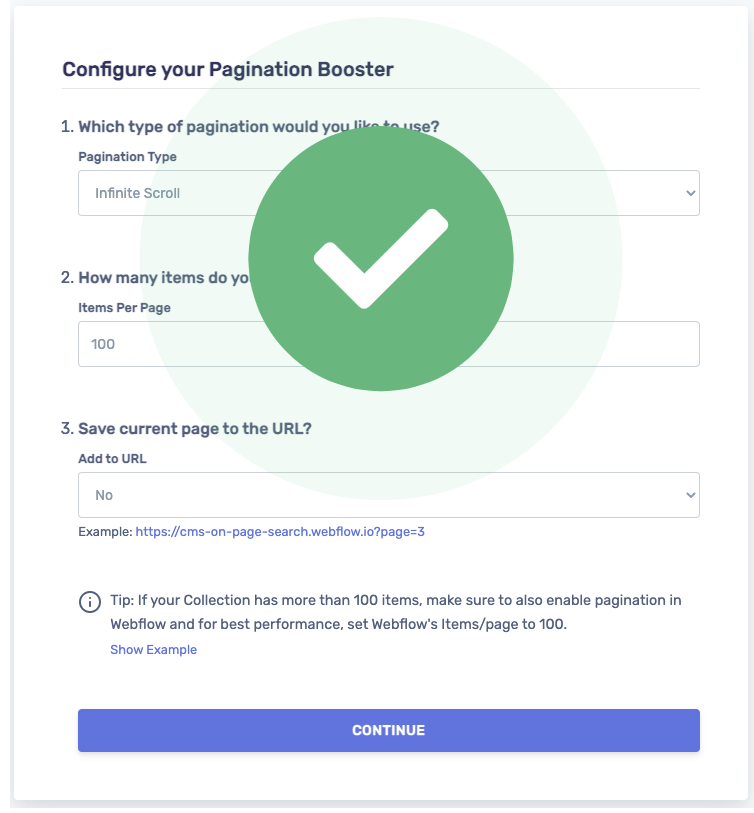Click the Configure your Pagination Booster heading
Screen dimensions: 754x813
click(228, 69)
